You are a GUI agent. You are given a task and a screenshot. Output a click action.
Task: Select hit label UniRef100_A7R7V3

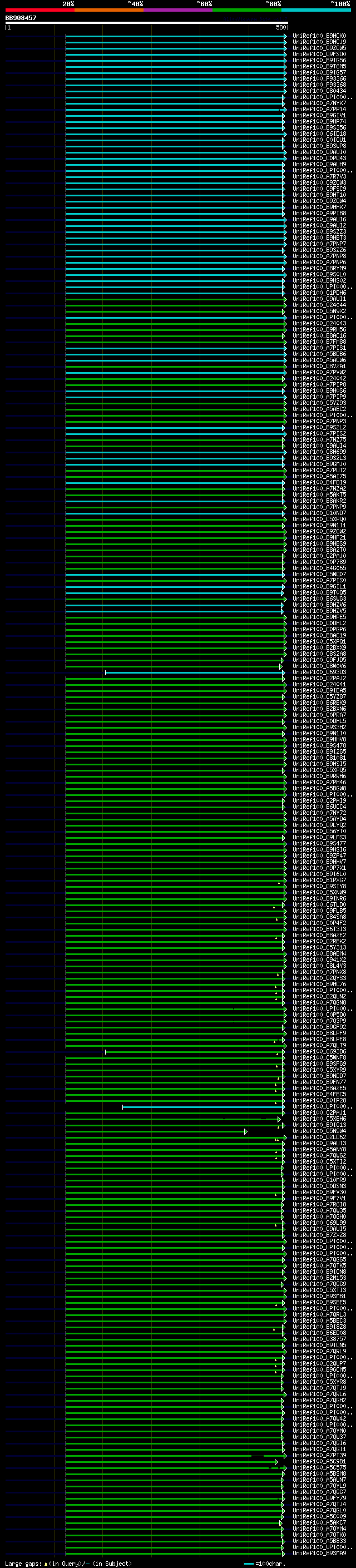click(x=319, y=176)
